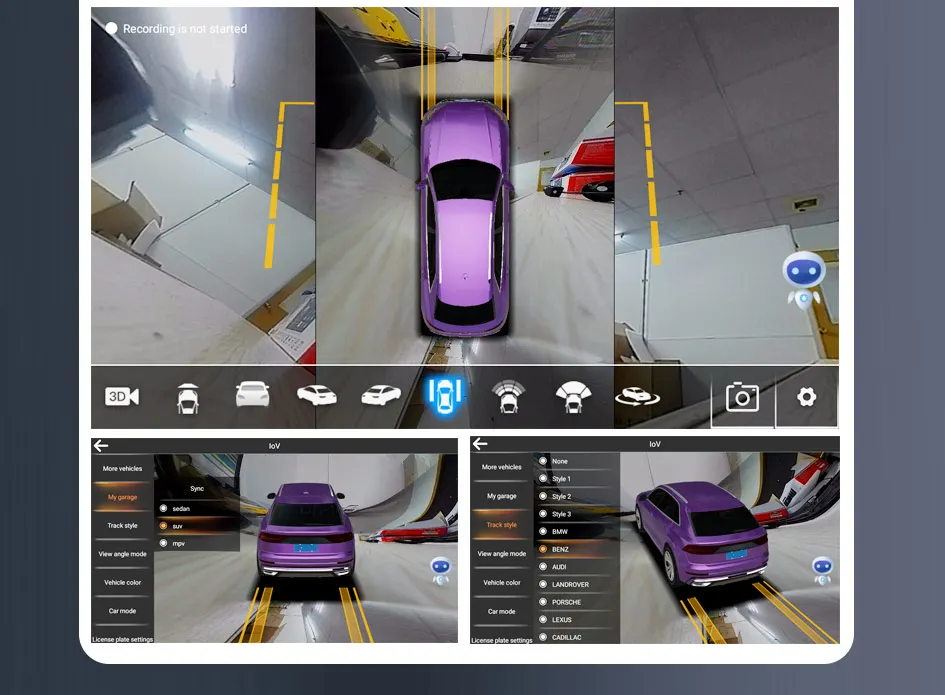945x695 pixels.
Task: Select the PORSCHE radio option
Action: [560, 602]
